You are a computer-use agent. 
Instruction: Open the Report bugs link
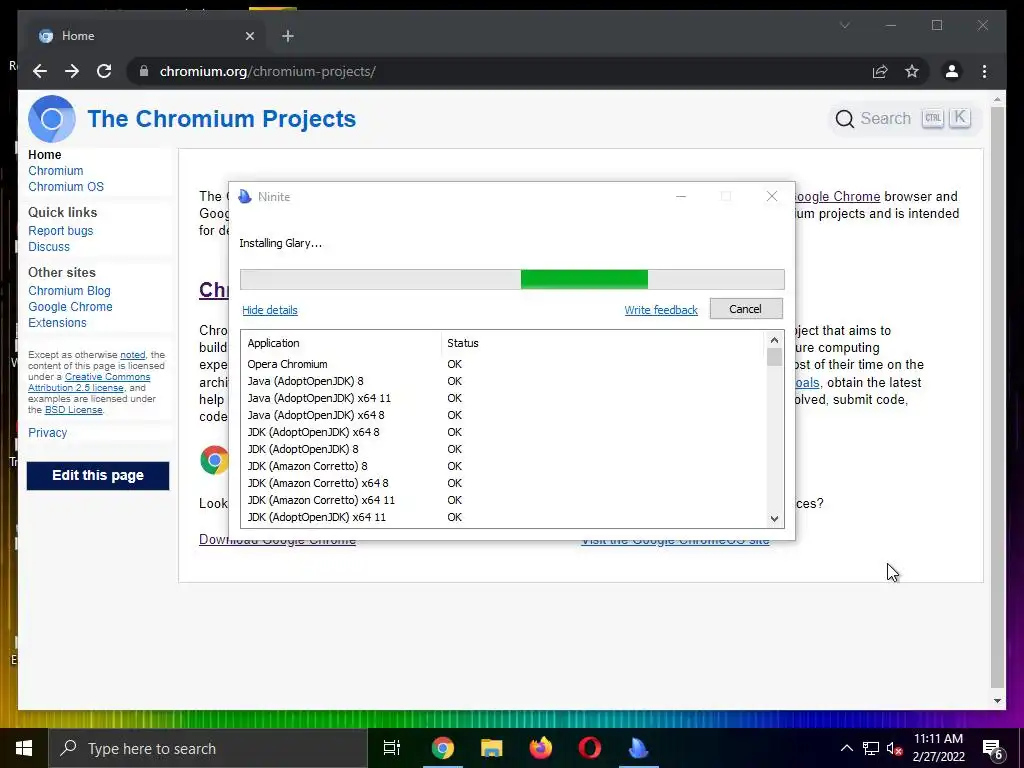[61, 231]
